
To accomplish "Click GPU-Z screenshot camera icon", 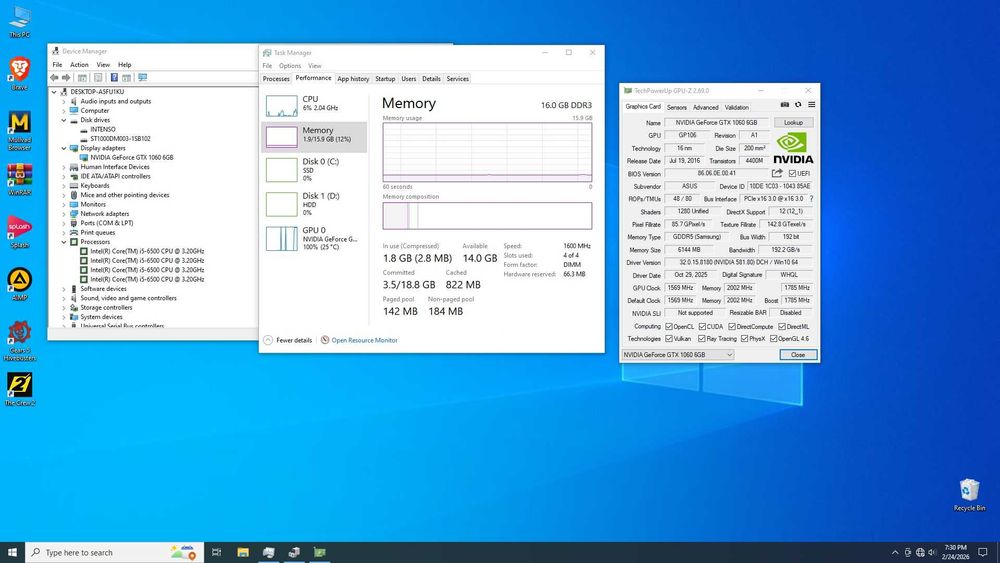I will click(785, 105).
